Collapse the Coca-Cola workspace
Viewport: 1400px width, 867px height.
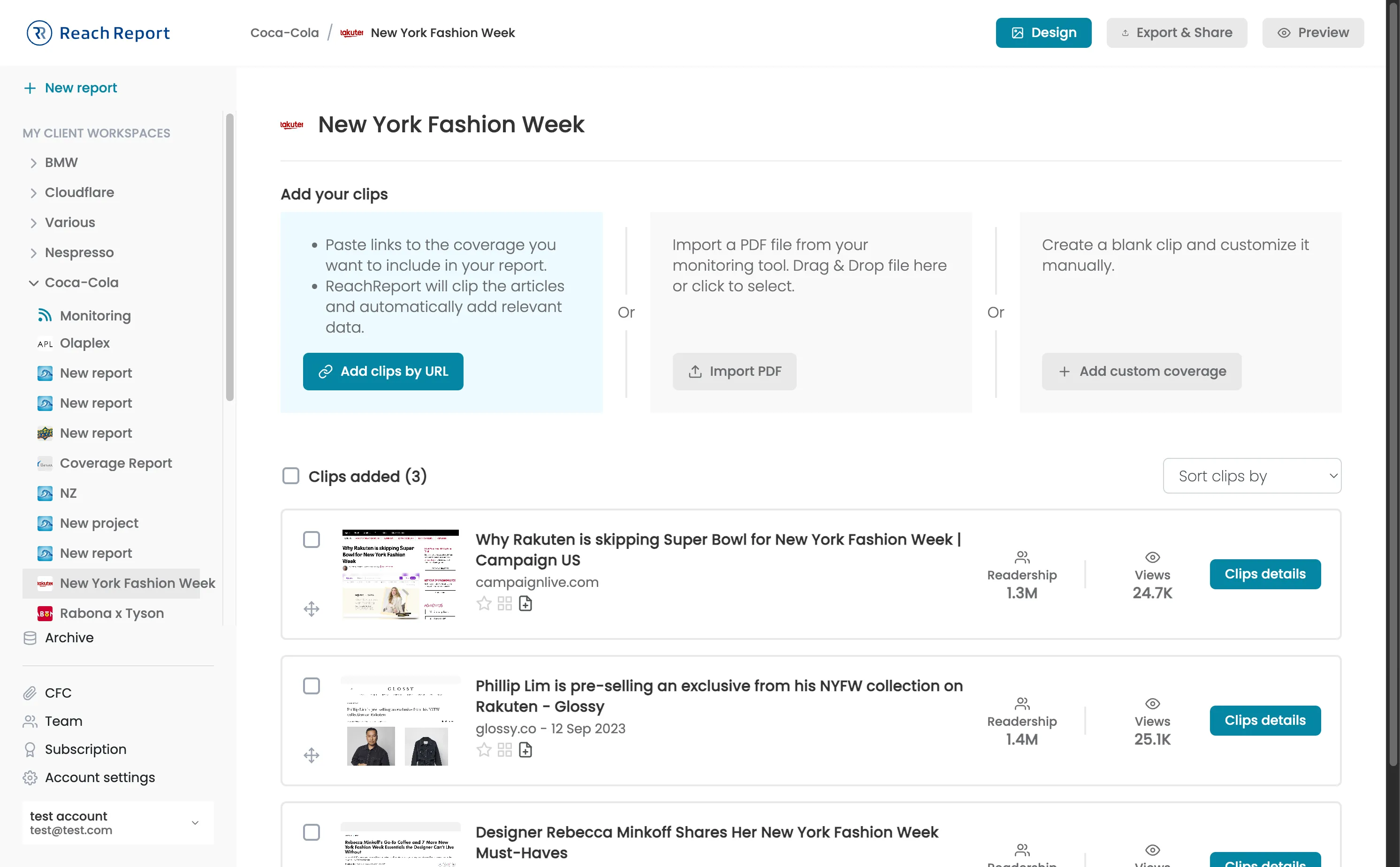pos(33,282)
